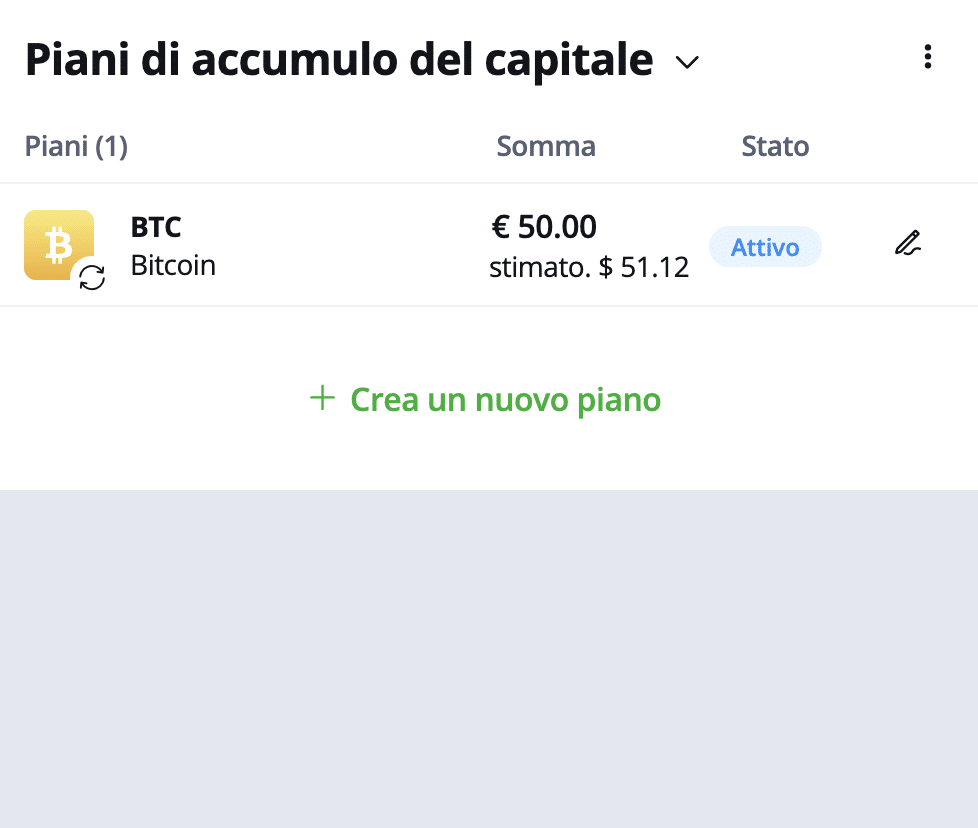Click the 'Bitcoin' asset name
978x828 pixels.
point(173,266)
